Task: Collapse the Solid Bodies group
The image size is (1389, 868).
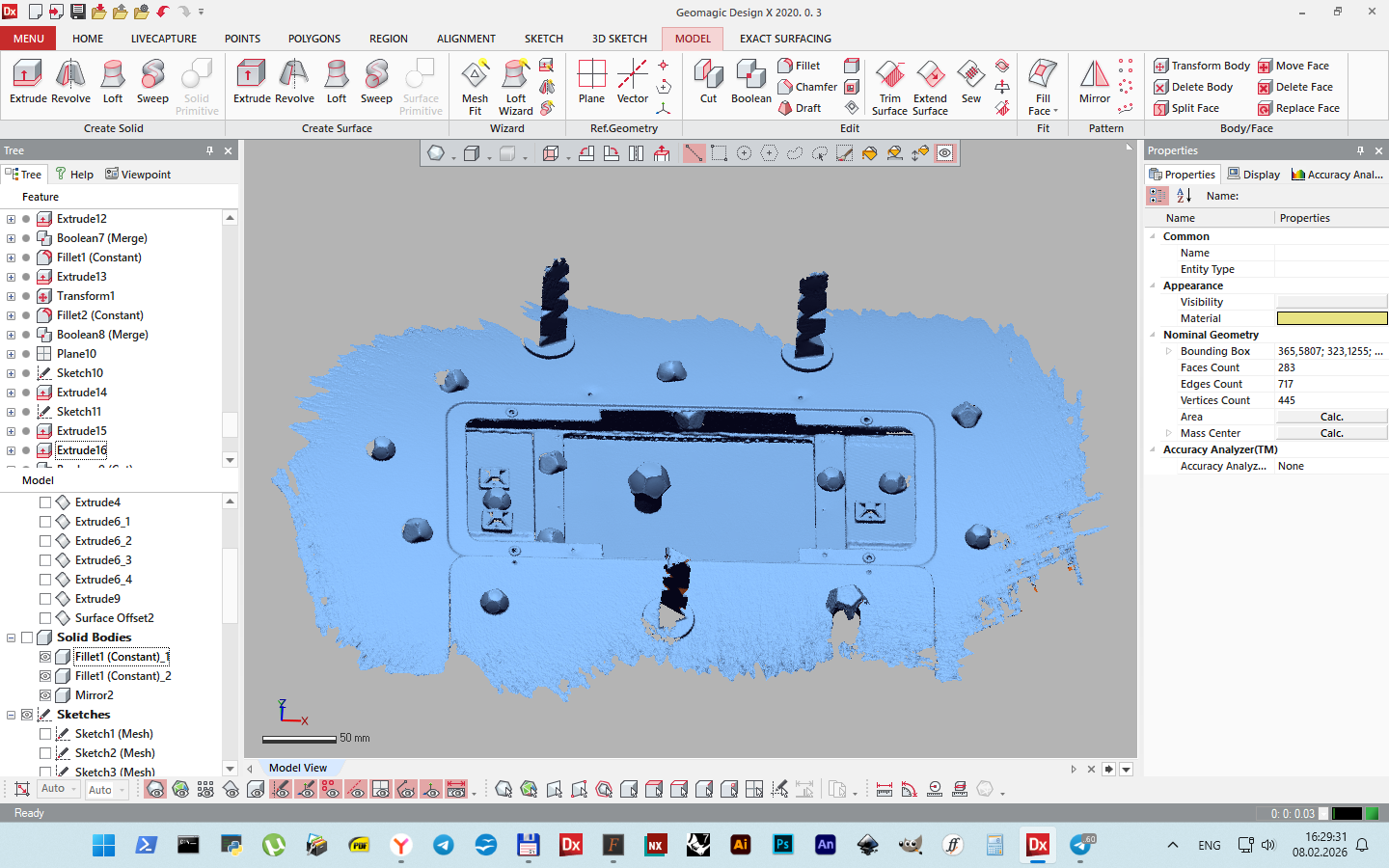Action: pos(11,637)
